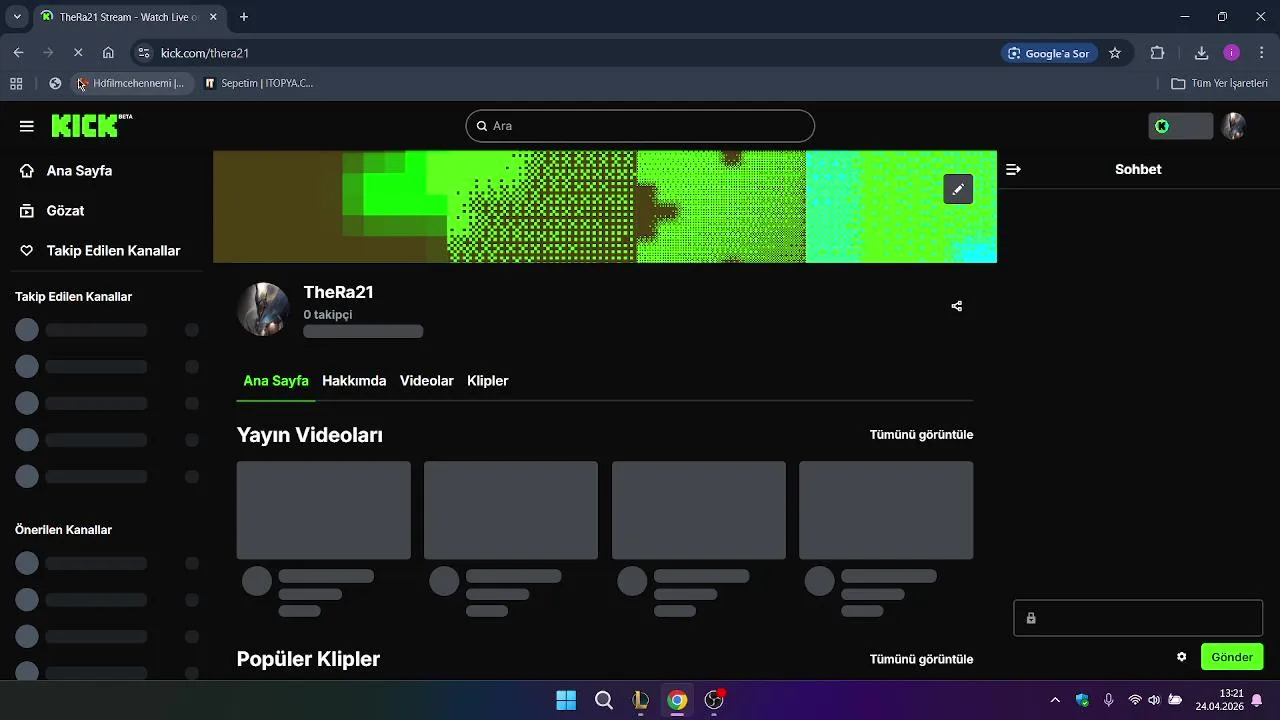Click the microphone tray icon
This screenshot has height=720, width=1280.
click(x=1108, y=700)
